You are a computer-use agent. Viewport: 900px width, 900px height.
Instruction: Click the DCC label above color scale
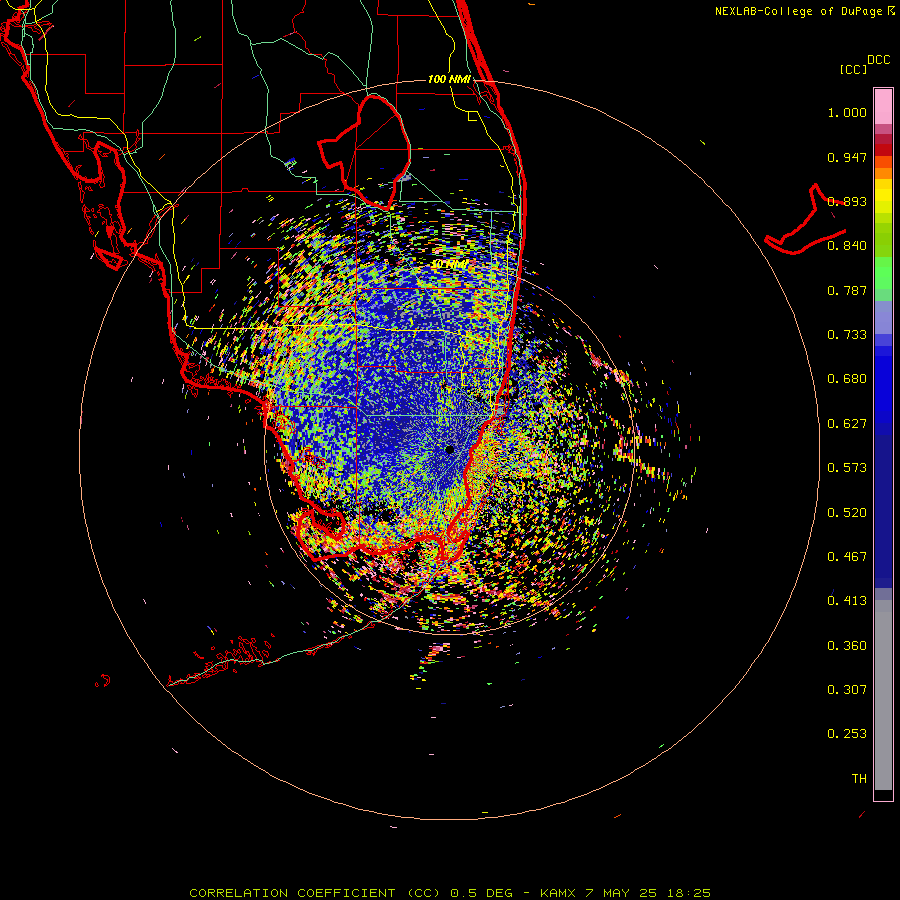click(878, 60)
